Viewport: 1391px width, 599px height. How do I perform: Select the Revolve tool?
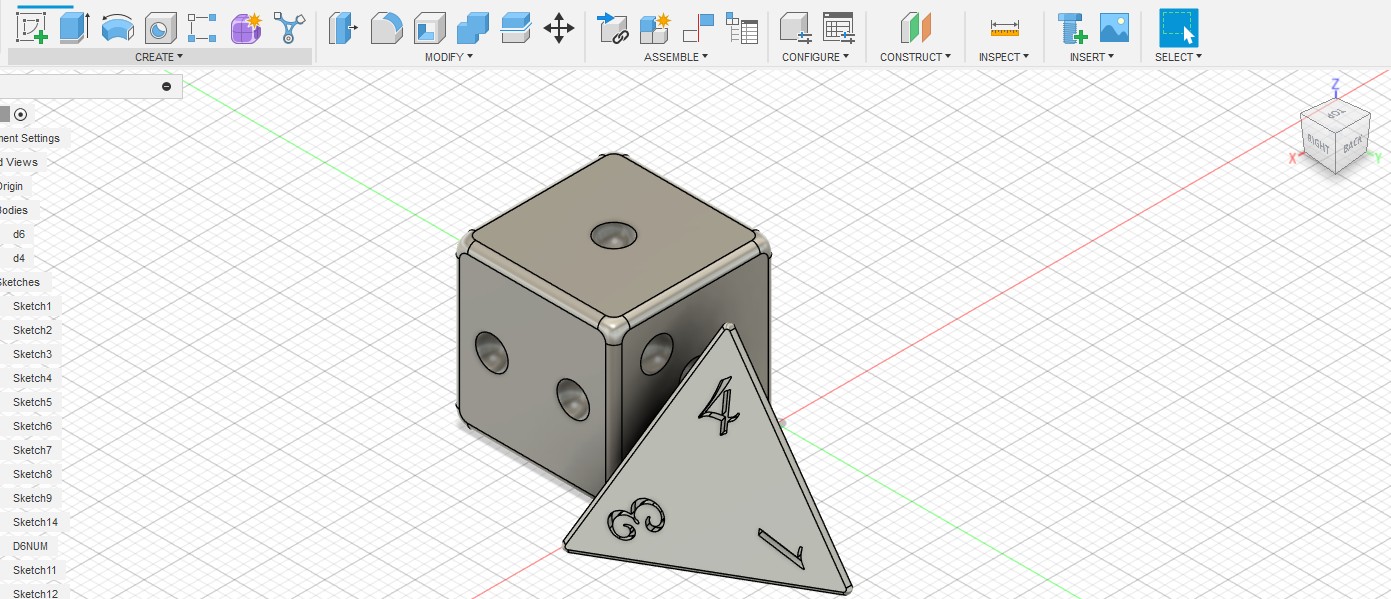coord(118,28)
